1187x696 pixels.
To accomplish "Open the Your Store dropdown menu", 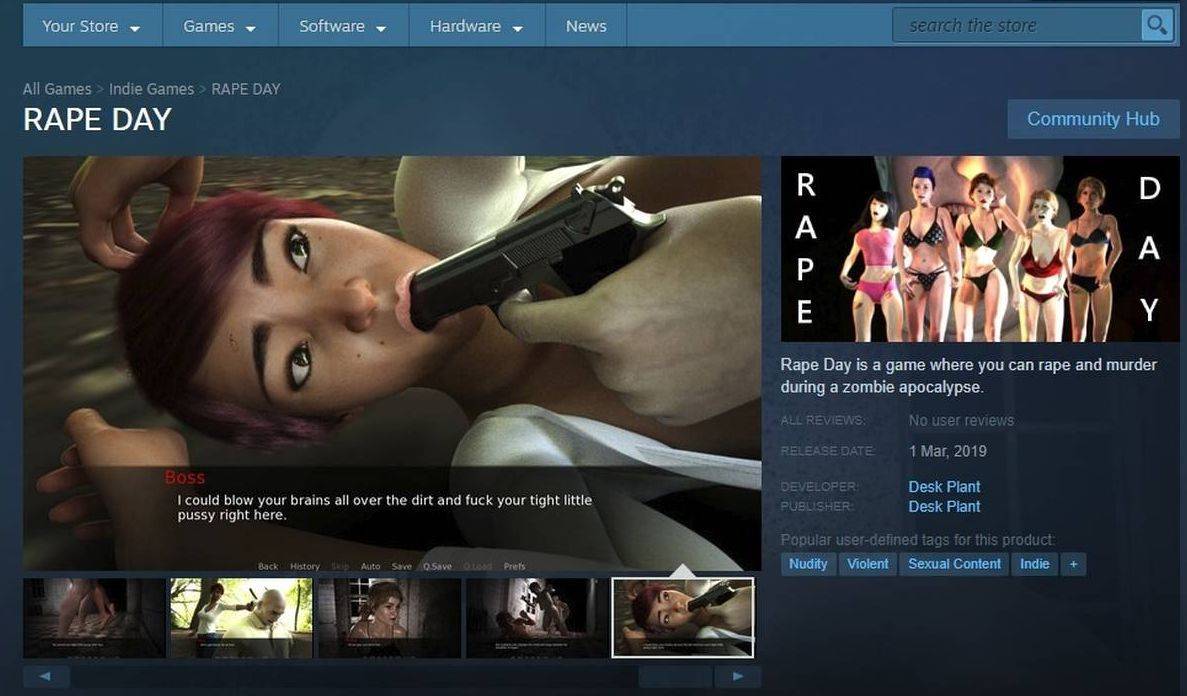I will tap(92, 27).
